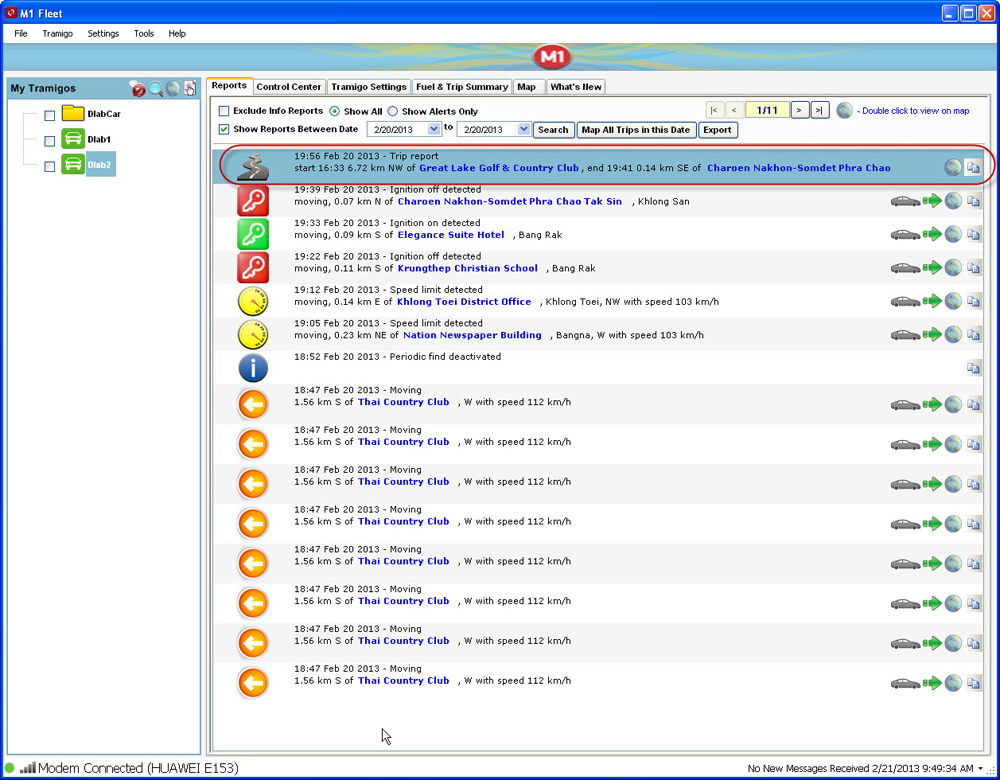Image resolution: width=1000 pixels, height=780 pixels.
Task: Click the green arrow icon in 19:33 row
Action: coord(932,235)
